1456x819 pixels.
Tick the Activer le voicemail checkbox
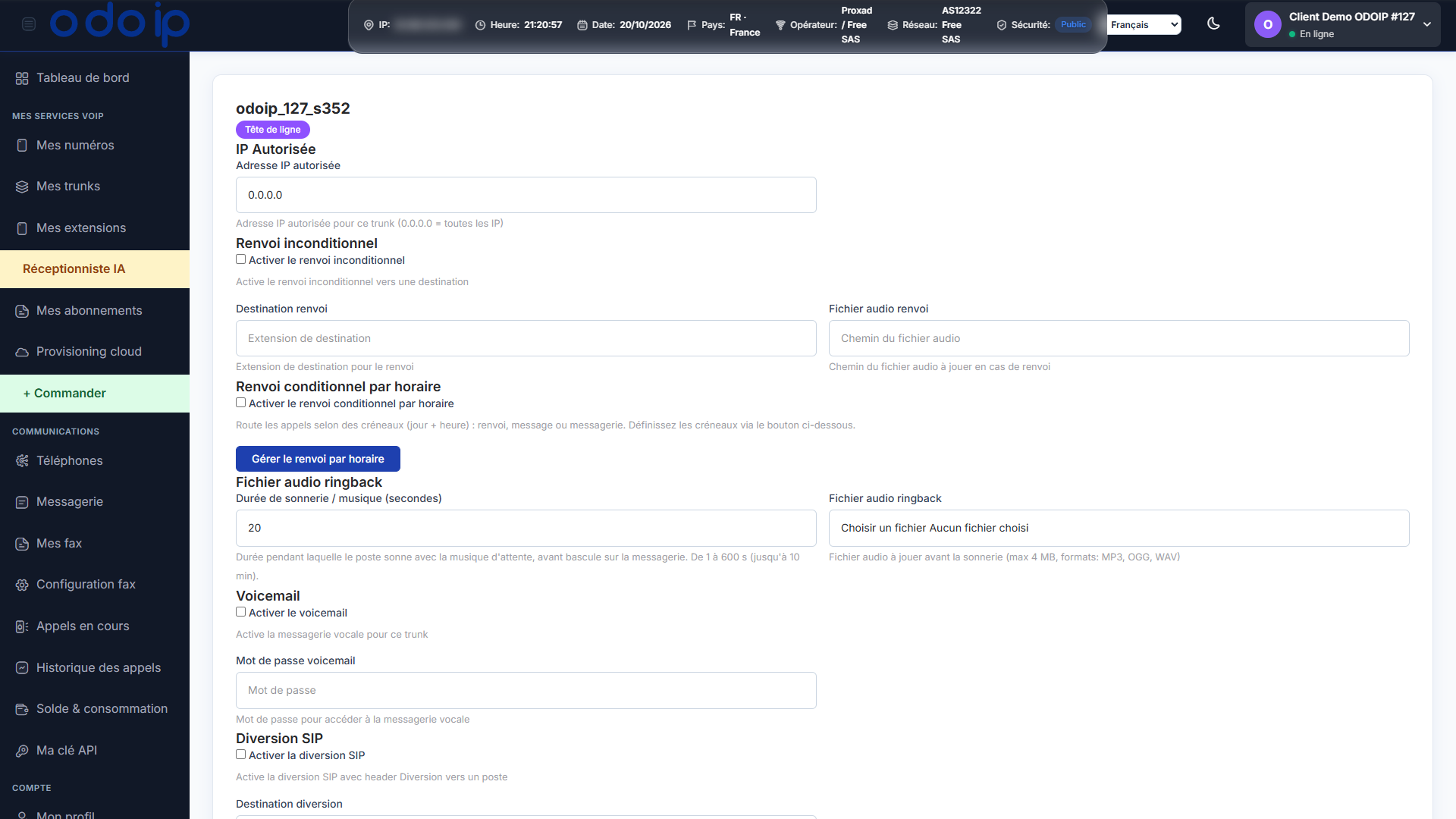pos(240,612)
